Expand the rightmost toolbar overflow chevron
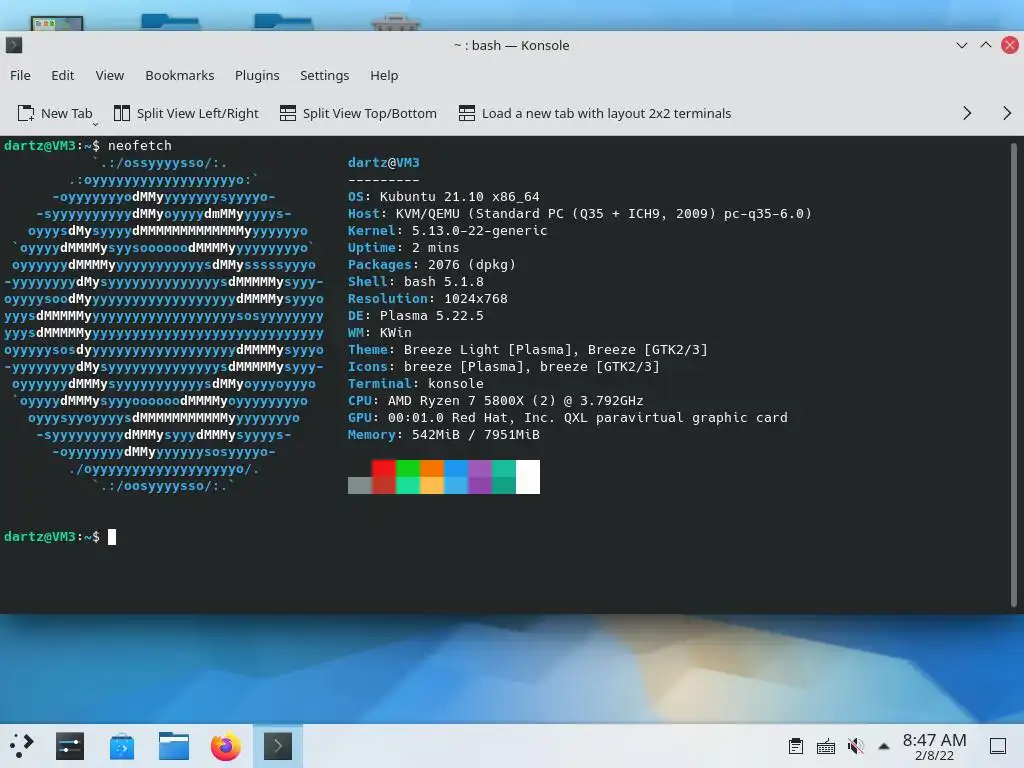The width and height of the screenshot is (1024, 768). tap(1007, 113)
